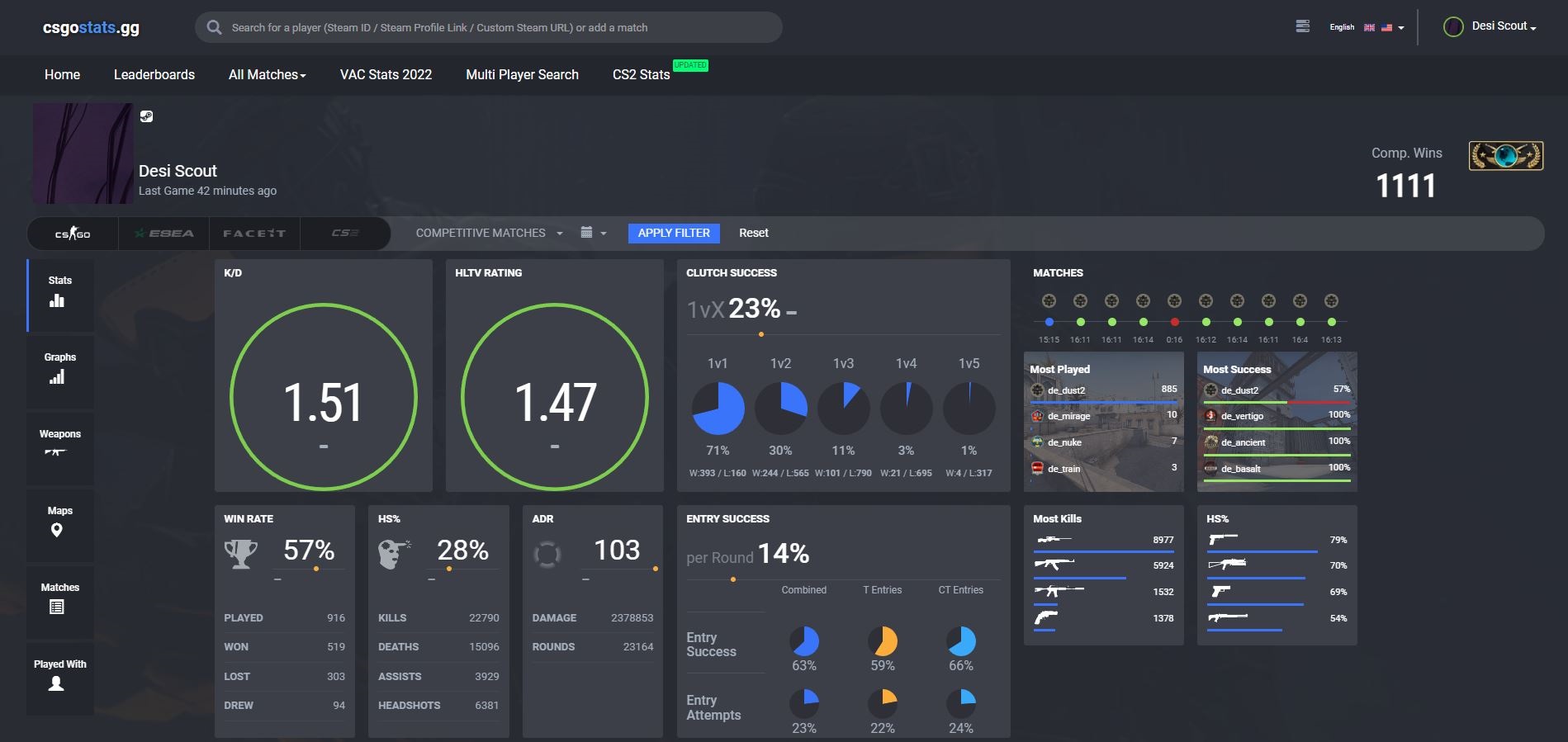Click the ADR circular icon
This screenshot has height=742, width=1568.
[x=547, y=554]
